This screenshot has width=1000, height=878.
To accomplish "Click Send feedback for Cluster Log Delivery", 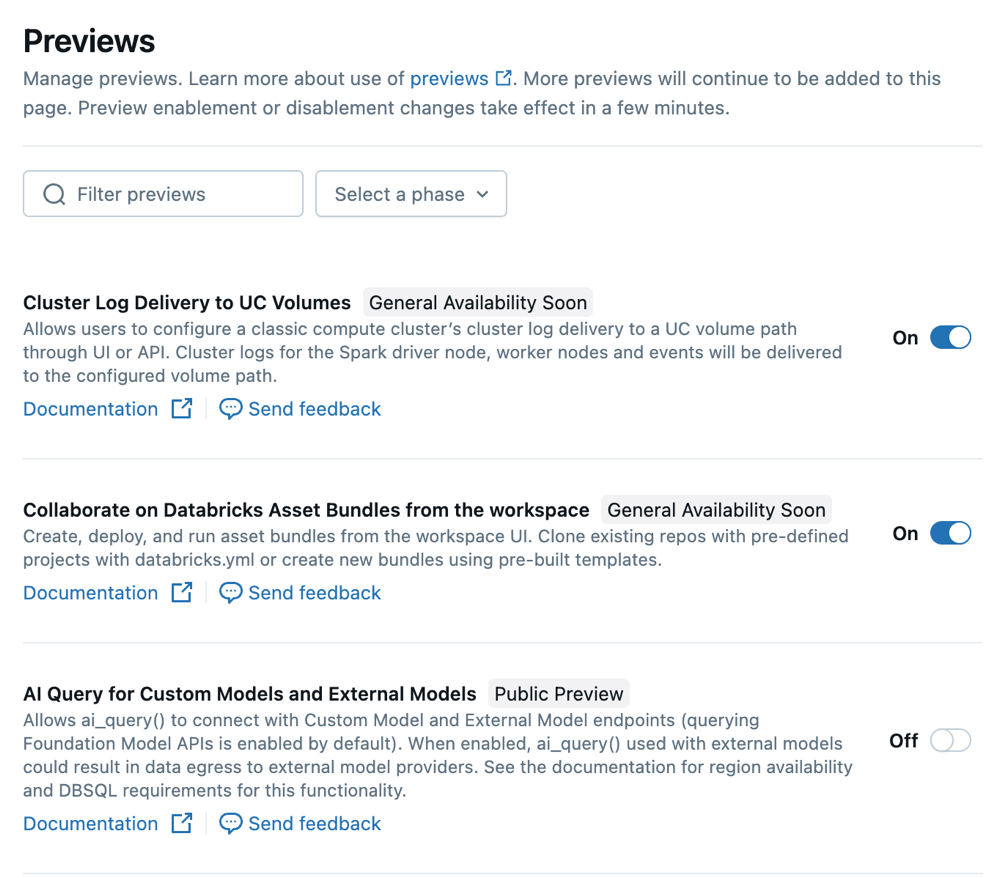I will 310,408.
